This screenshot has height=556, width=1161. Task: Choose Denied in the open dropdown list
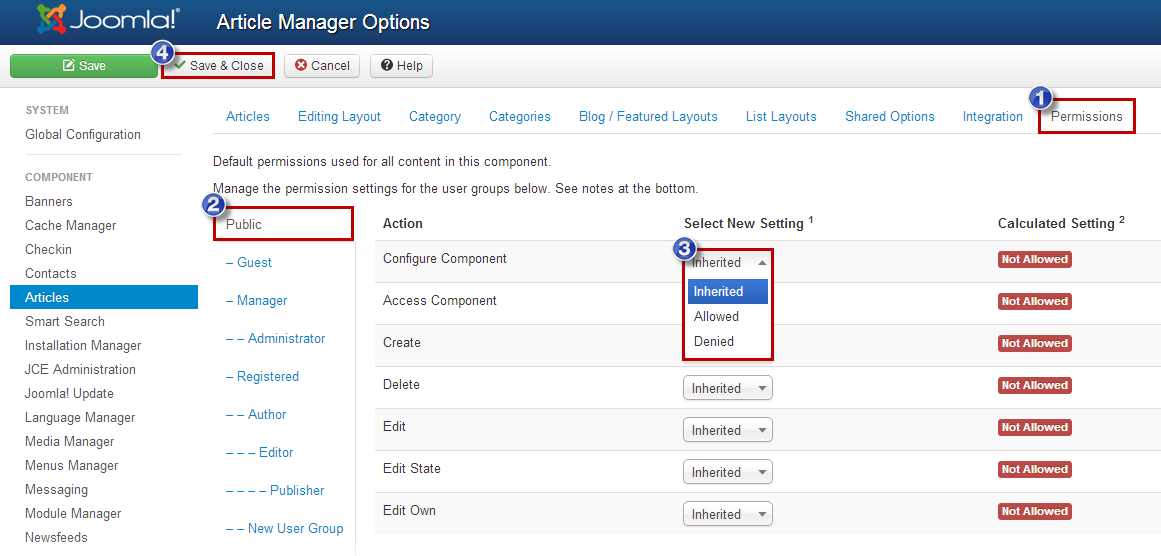pos(728,341)
